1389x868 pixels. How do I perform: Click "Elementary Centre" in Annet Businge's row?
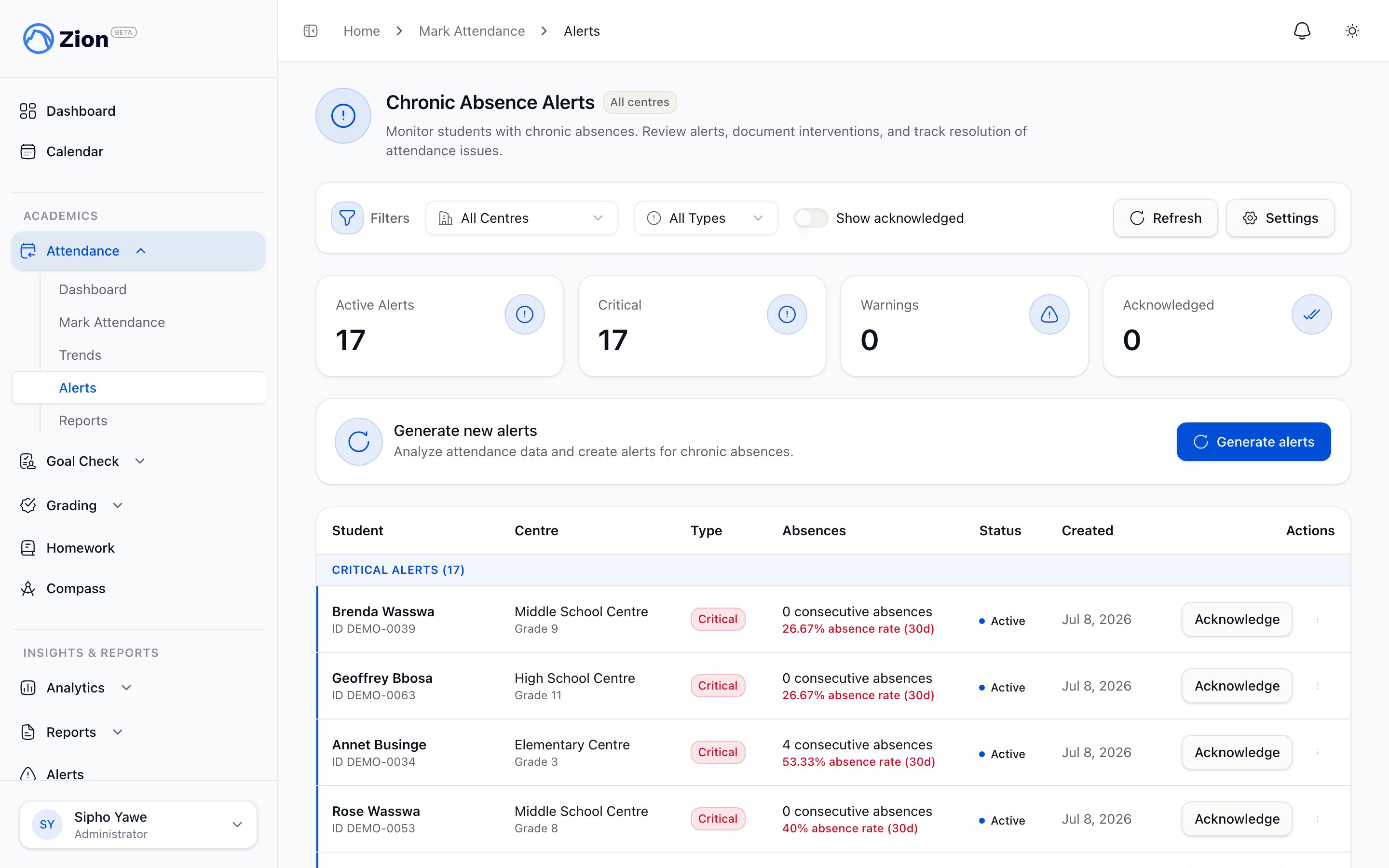[x=572, y=745]
